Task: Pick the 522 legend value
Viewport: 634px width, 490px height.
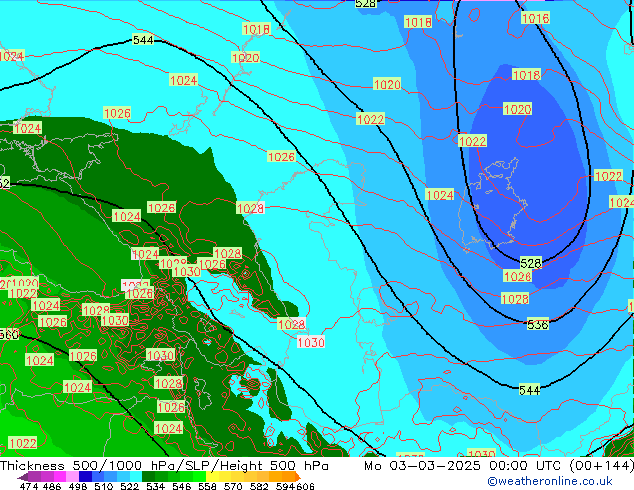Action: 129,486
